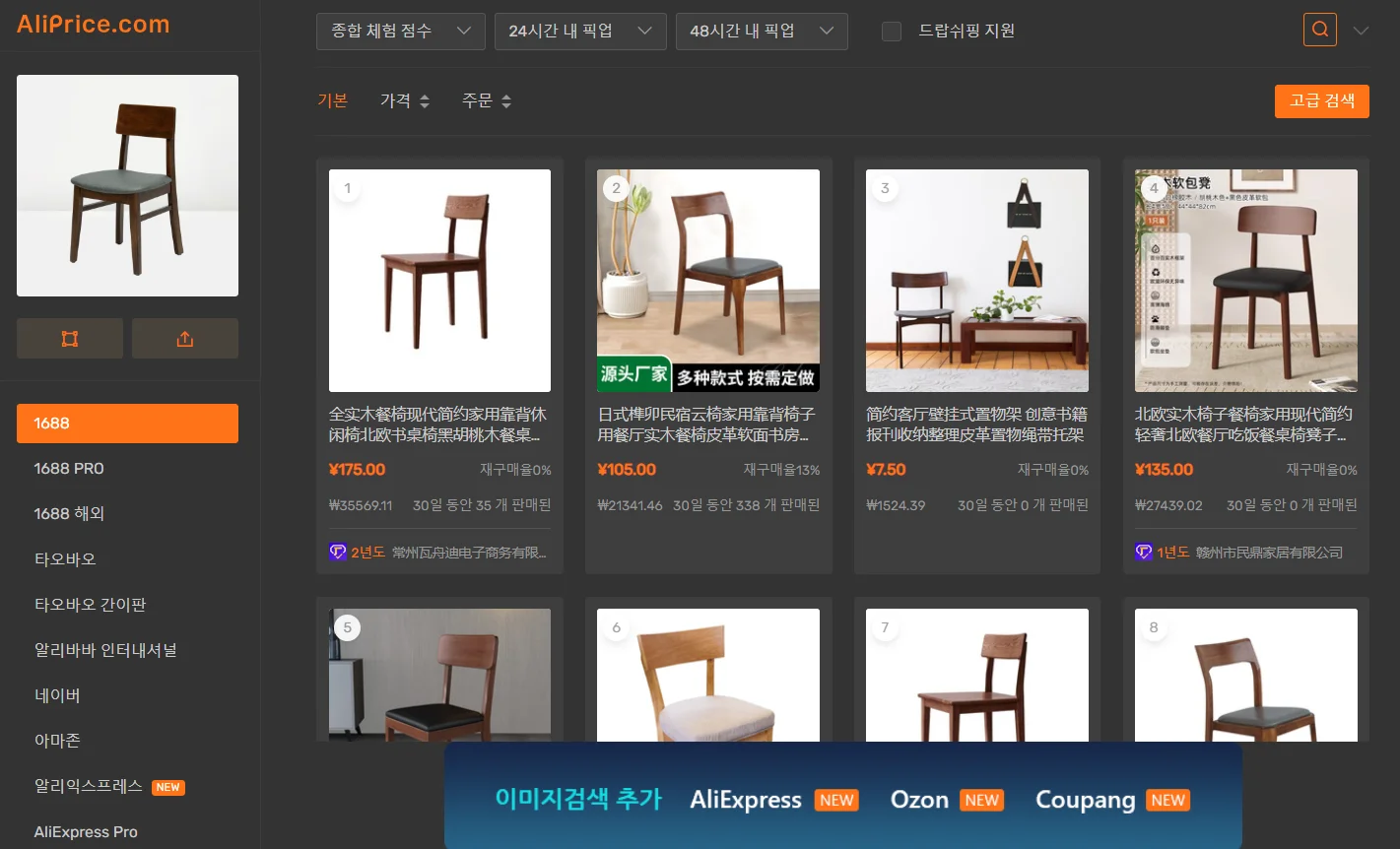The image size is (1400, 849).
Task: Click the 고급 검색 button
Action: [x=1322, y=101]
